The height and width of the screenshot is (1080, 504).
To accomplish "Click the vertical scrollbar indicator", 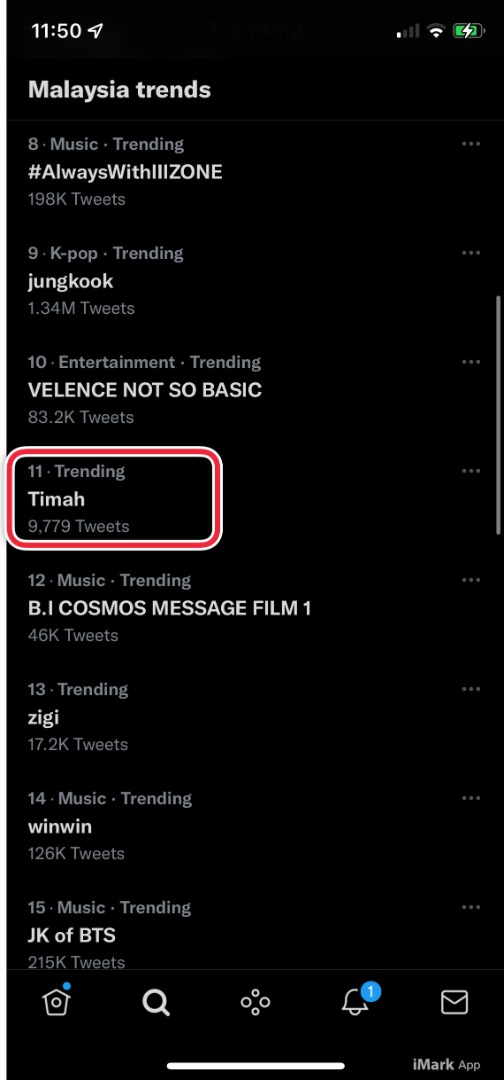I will coord(498,415).
